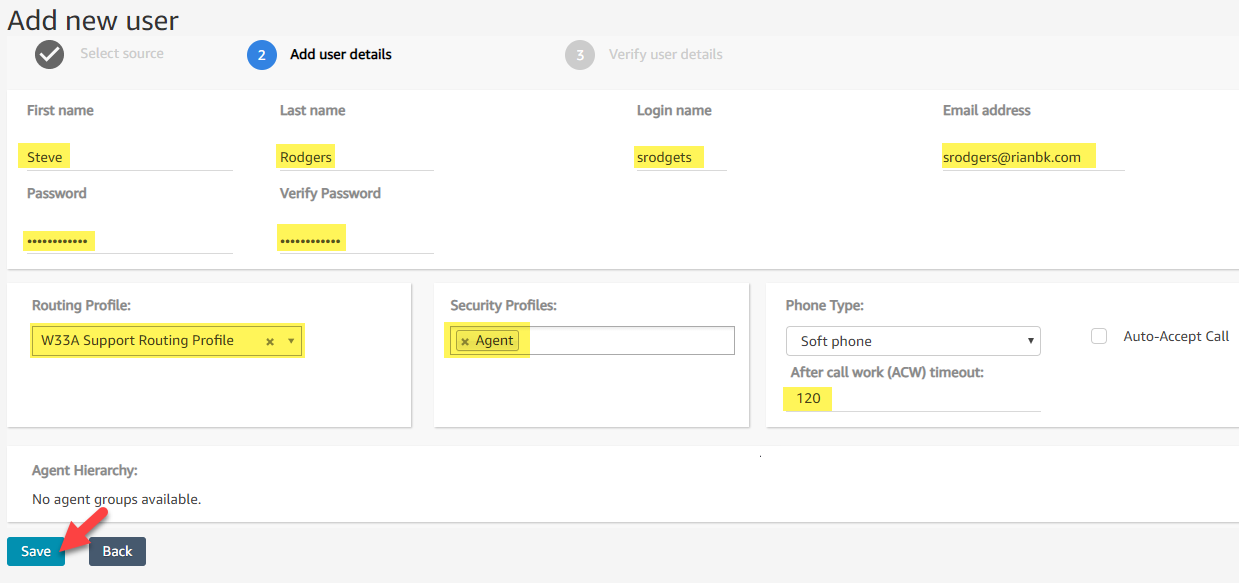
Task: Click the step 2 circle icon
Action: coord(262,55)
